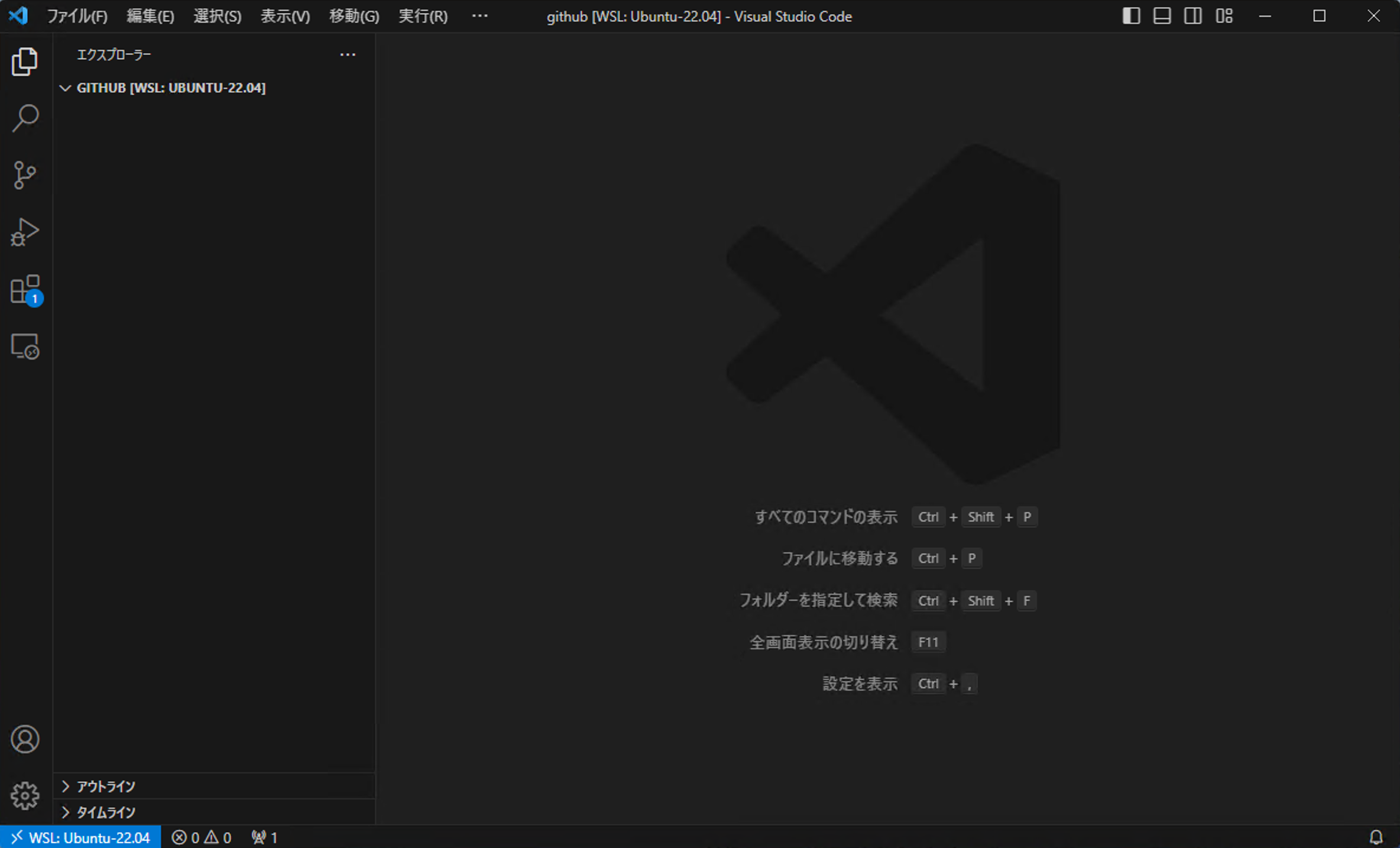Collapse the GITHUB [WSL: UBUNTU-22.04] folder section
1400x848 pixels.
[x=214, y=88]
